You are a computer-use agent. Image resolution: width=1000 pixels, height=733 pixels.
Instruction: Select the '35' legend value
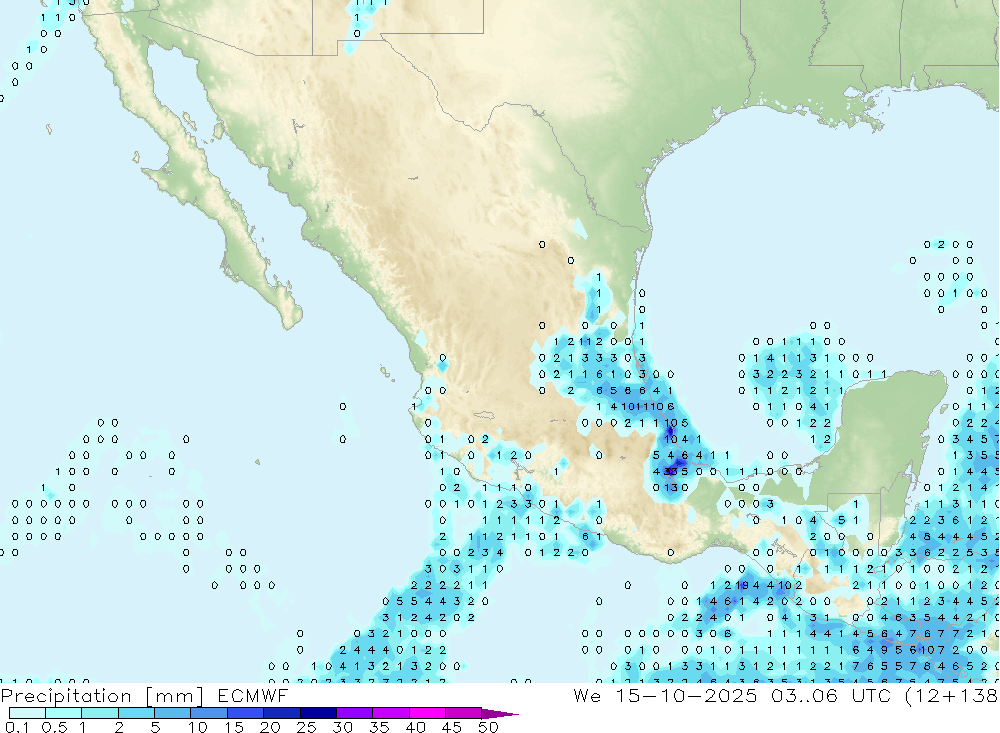379,727
